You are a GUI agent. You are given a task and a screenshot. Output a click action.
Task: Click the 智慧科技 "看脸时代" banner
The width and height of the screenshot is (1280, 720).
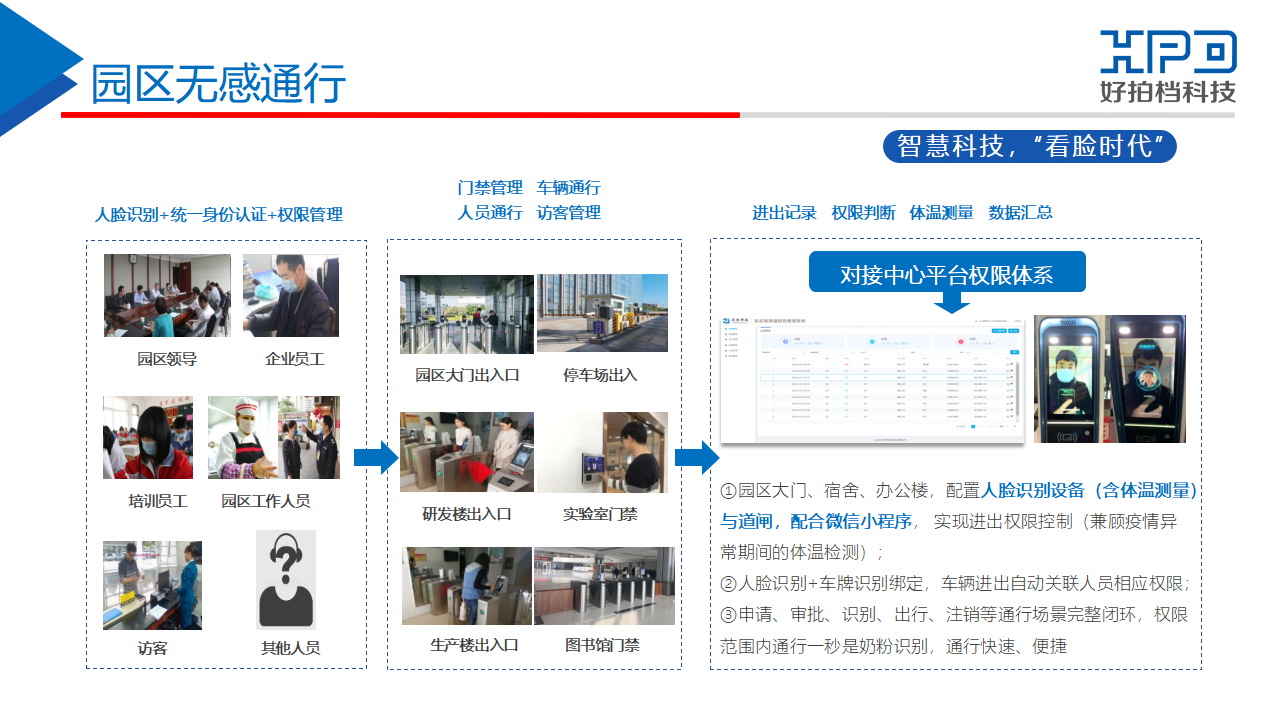coord(1029,146)
